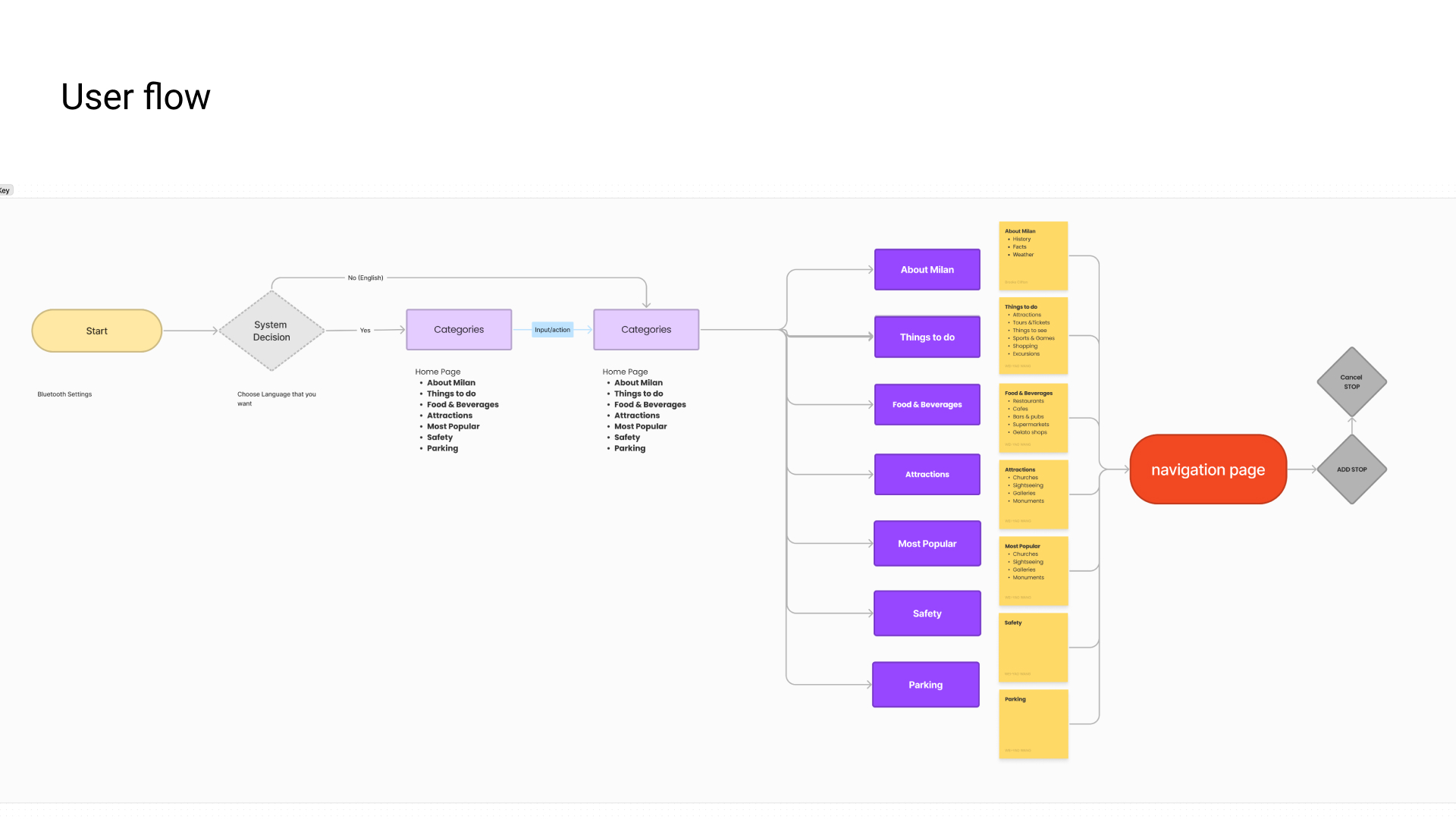Click the Food & Beverages sticky note
1456x819 pixels.
click(x=1033, y=417)
